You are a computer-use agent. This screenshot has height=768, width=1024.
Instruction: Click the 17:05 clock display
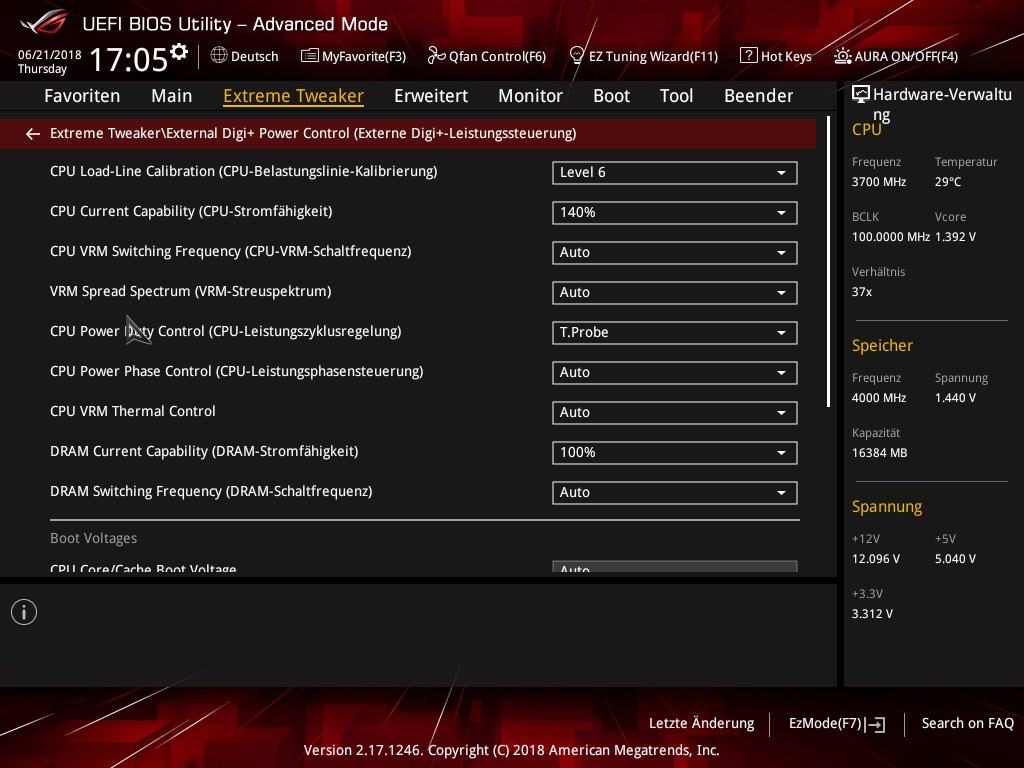[129, 59]
